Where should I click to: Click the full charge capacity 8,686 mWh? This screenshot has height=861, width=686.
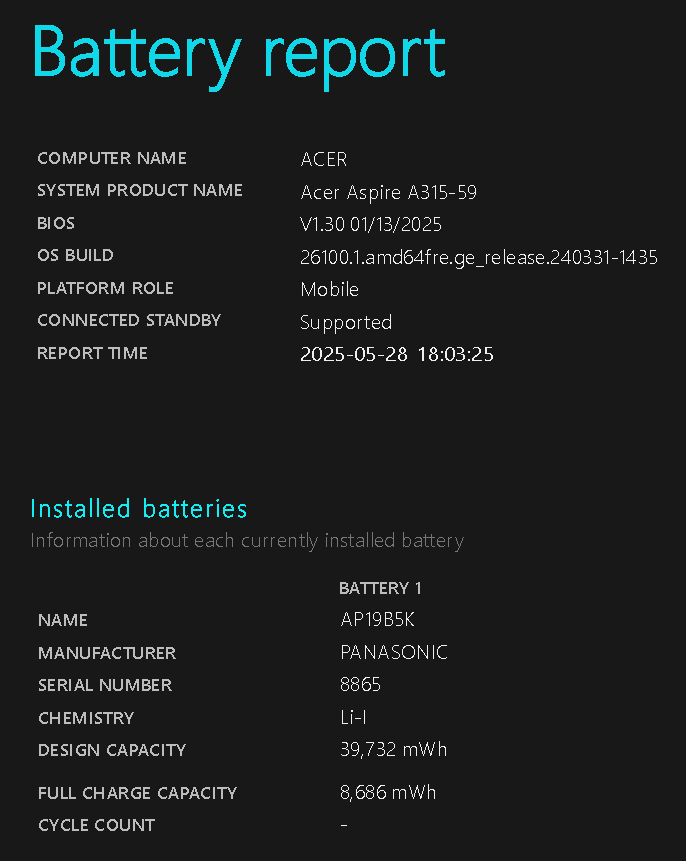[388, 792]
